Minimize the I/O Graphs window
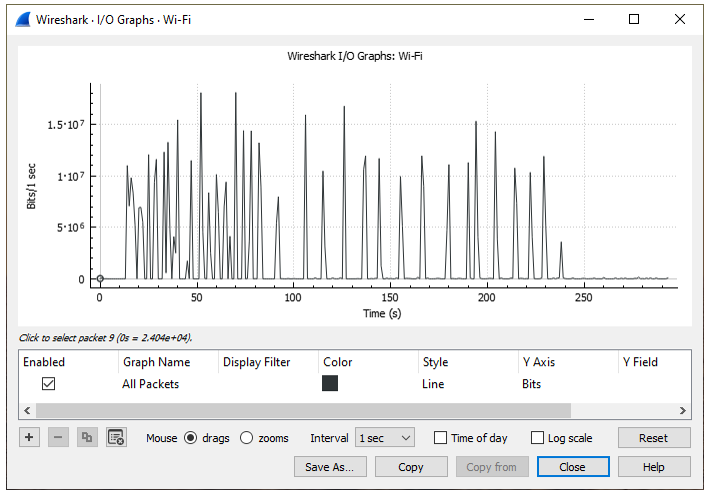The image size is (708, 495). [x=589, y=19]
